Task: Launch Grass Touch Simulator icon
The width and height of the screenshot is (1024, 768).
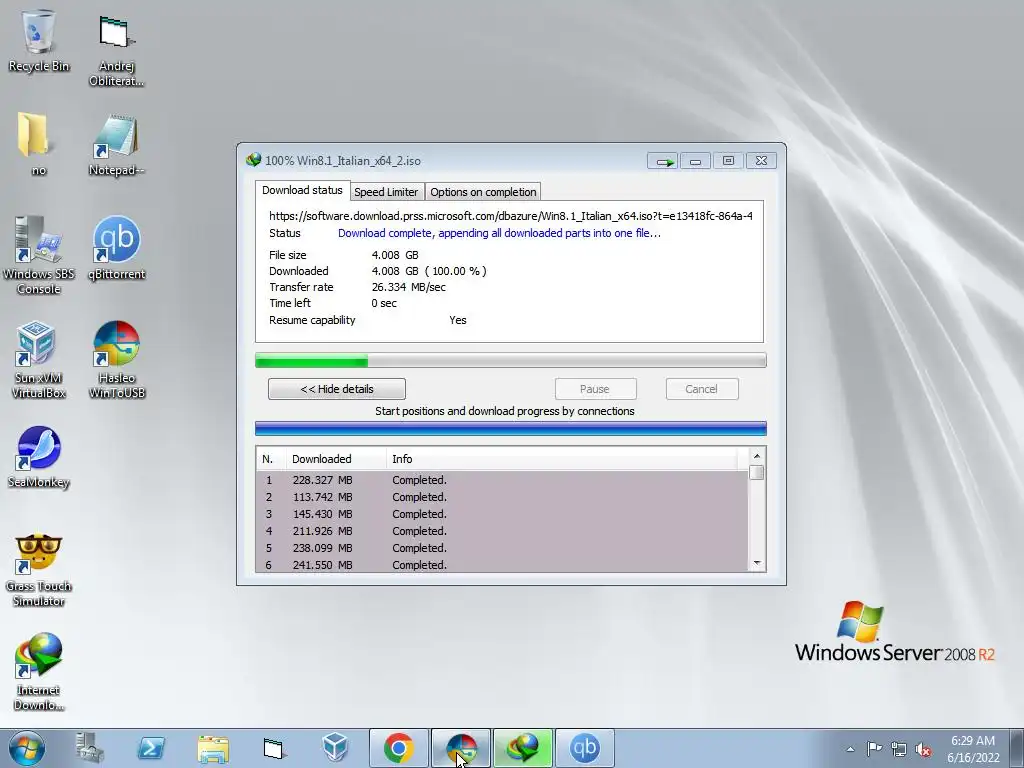Action: click(x=39, y=569)
